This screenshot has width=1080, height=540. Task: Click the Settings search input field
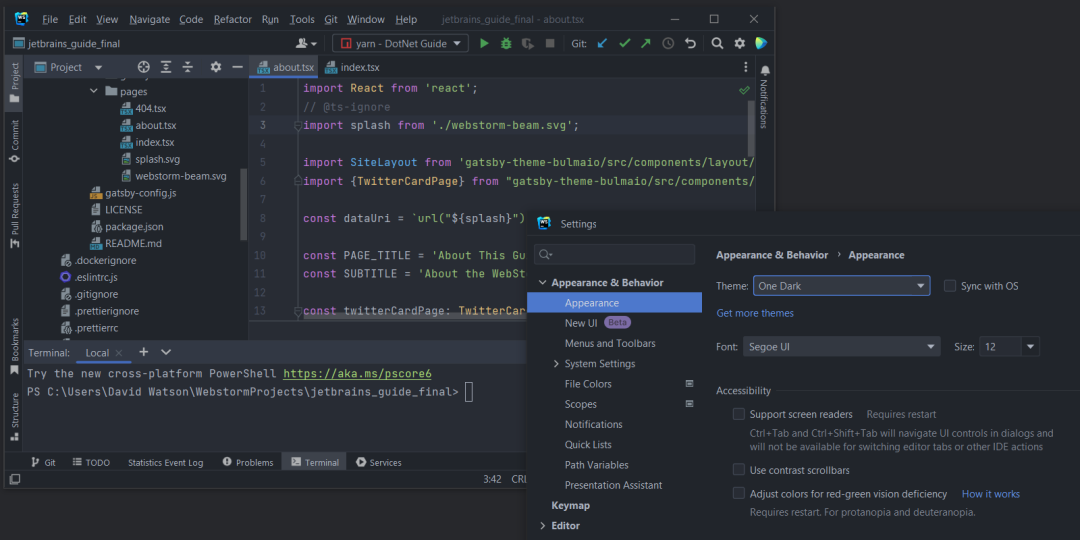coord(614,254)
